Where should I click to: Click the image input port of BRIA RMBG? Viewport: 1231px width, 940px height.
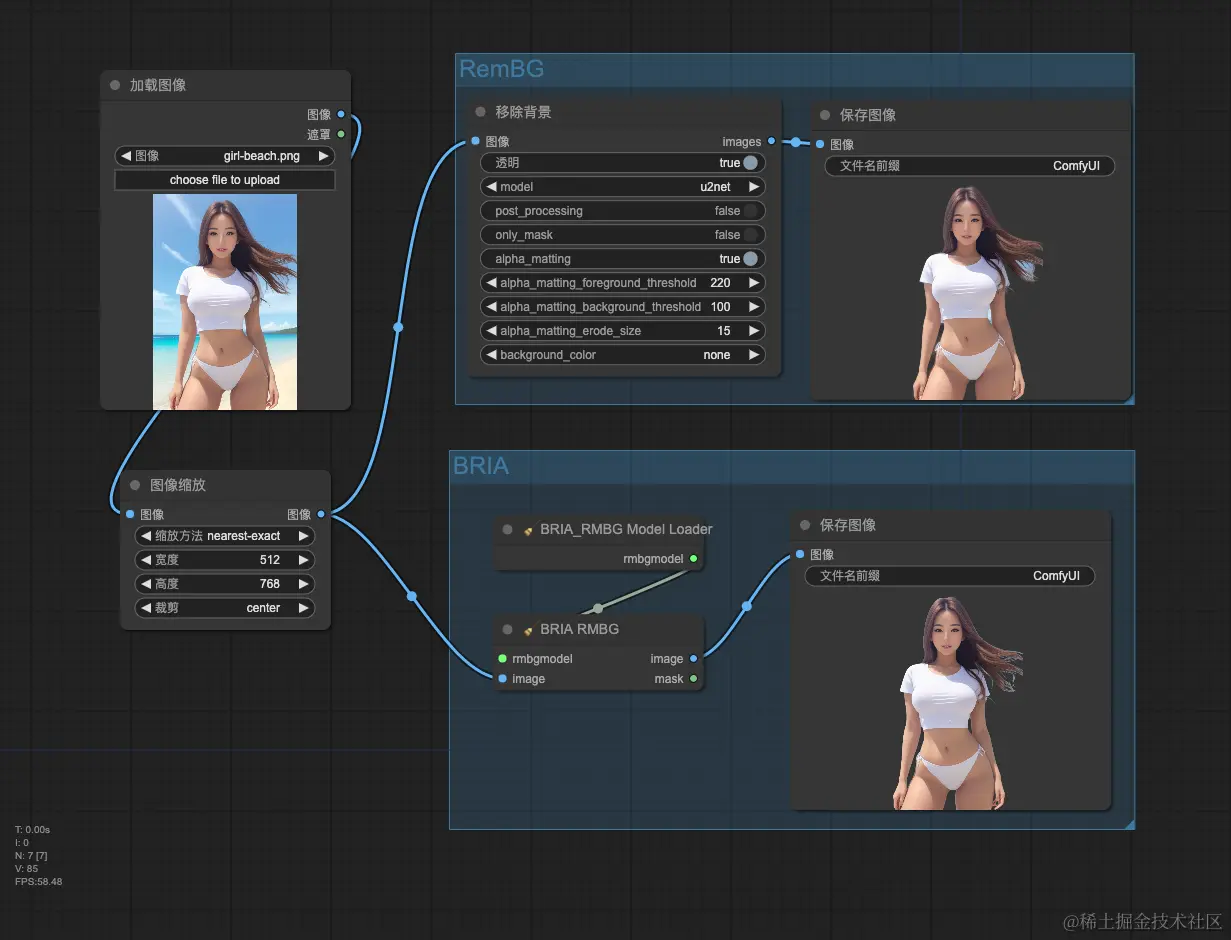click(502, 678)
